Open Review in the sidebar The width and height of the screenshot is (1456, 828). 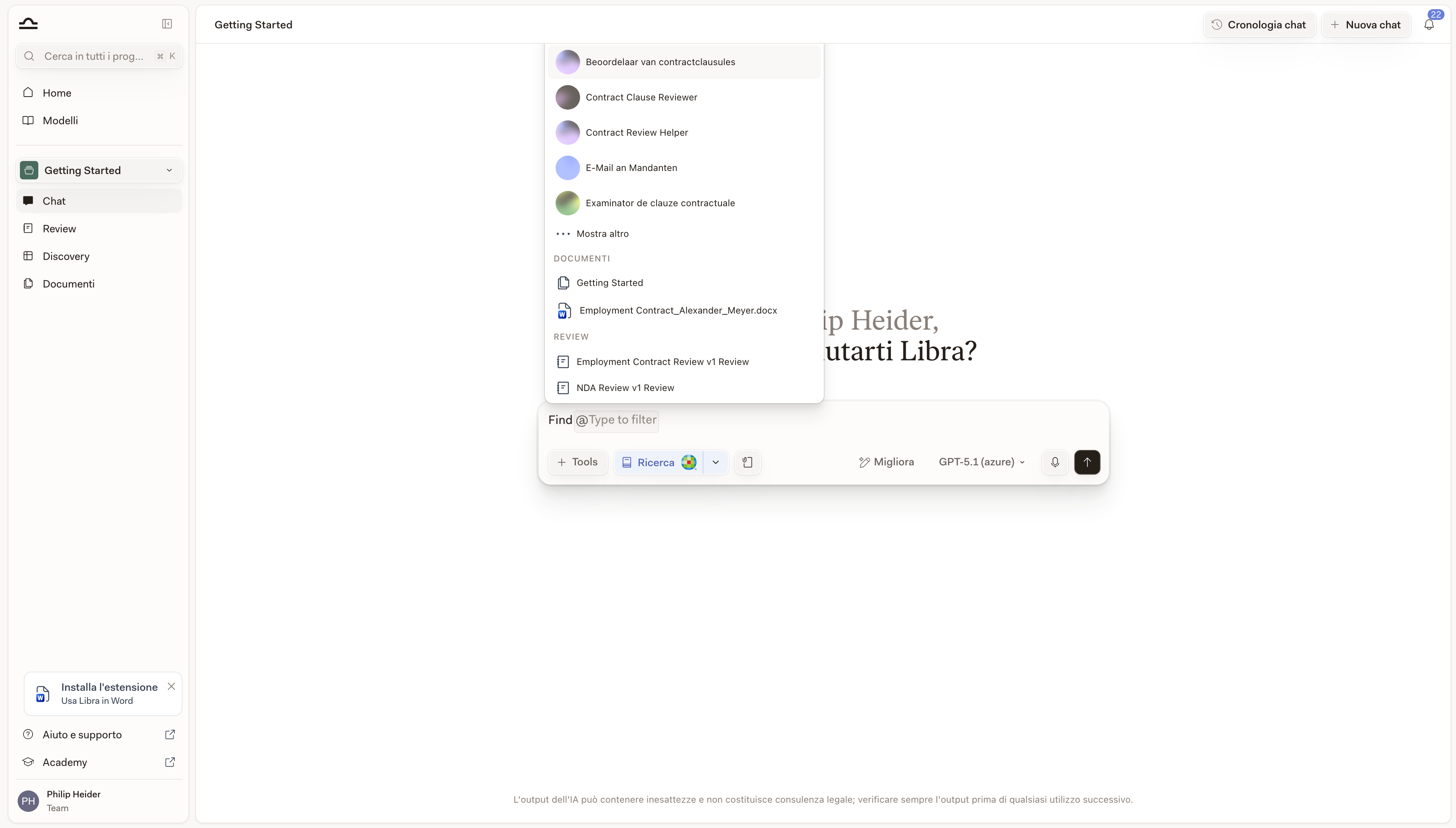[x=99, y=228]
